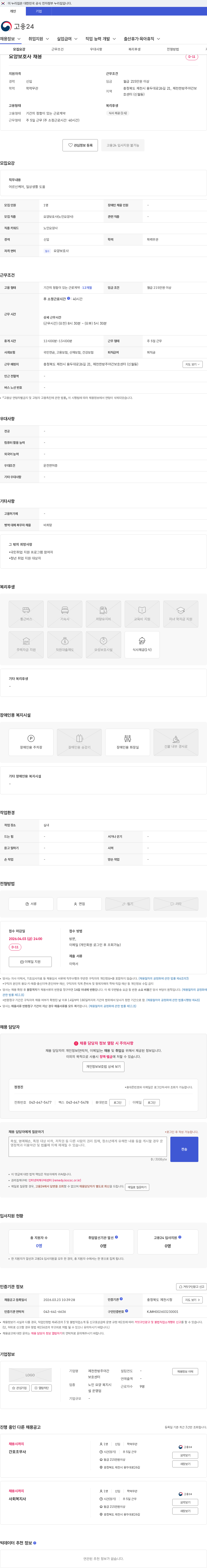The image size is (207, 1568).
Task: Click the 장애인용 주차장 icon
Action: click(31, 742)
